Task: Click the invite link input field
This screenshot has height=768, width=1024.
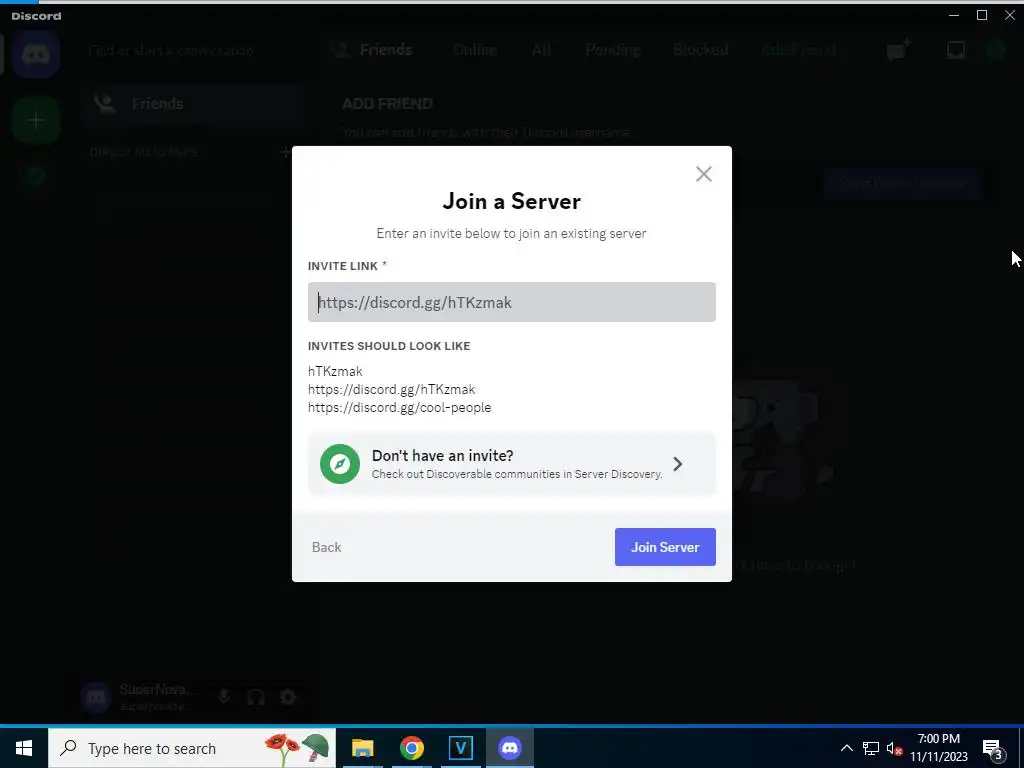Action: tap(511, 302)
